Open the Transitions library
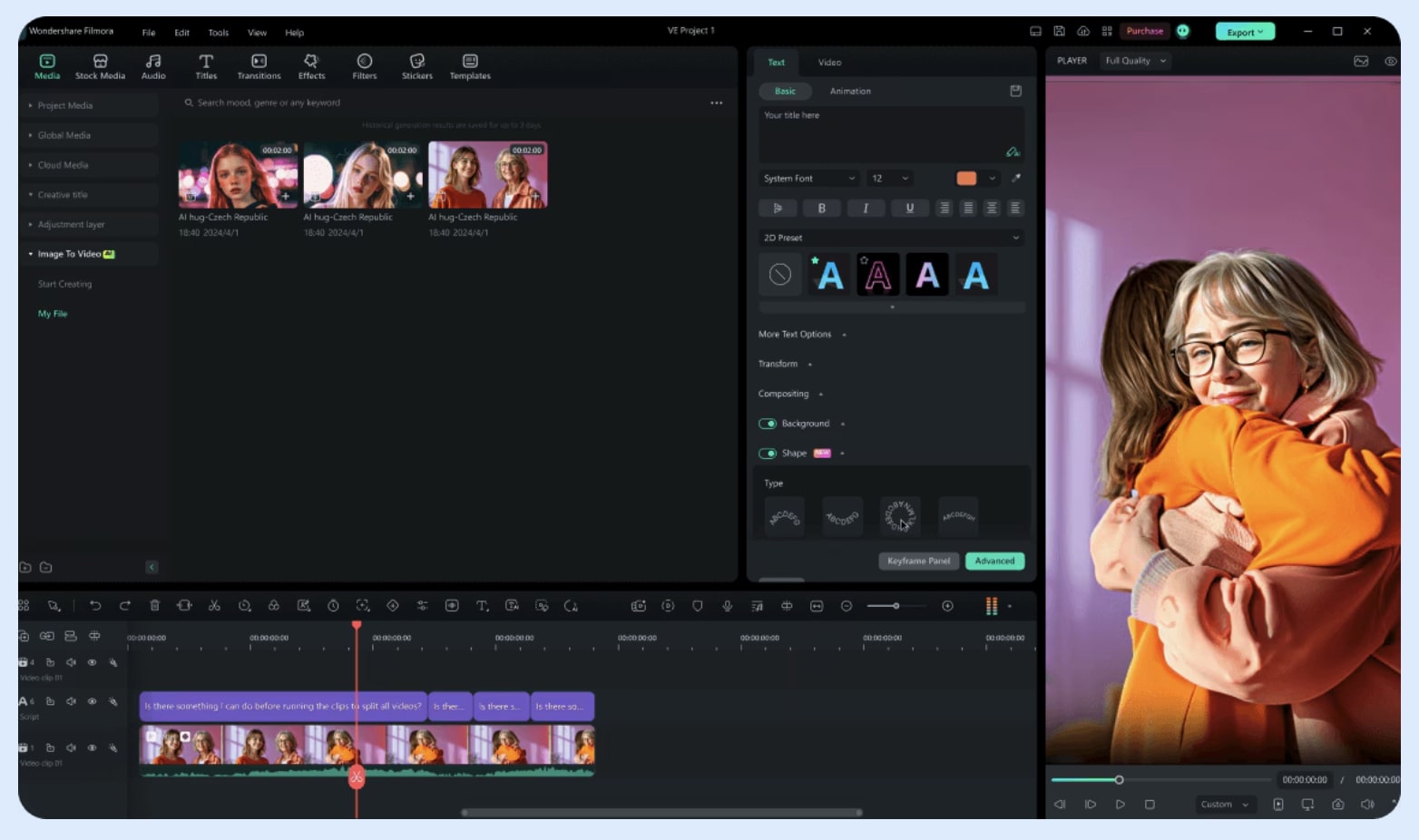This screenshot has height=840, width=1419. click(259, 66)
